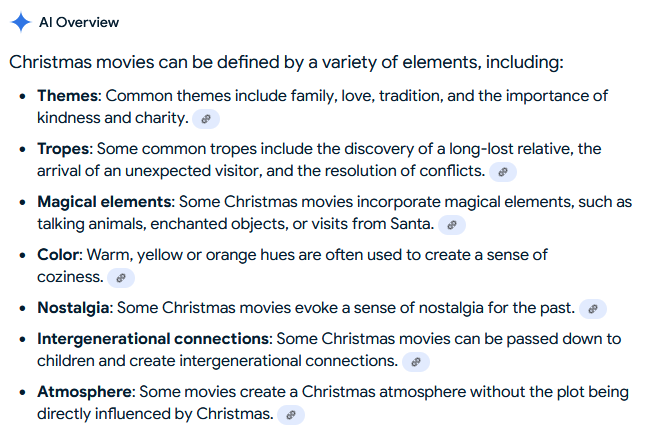This screenshot has width=647, height=442.
Task: Open link icon after Intergenerational connections bullet
Action: coord(416,362)
